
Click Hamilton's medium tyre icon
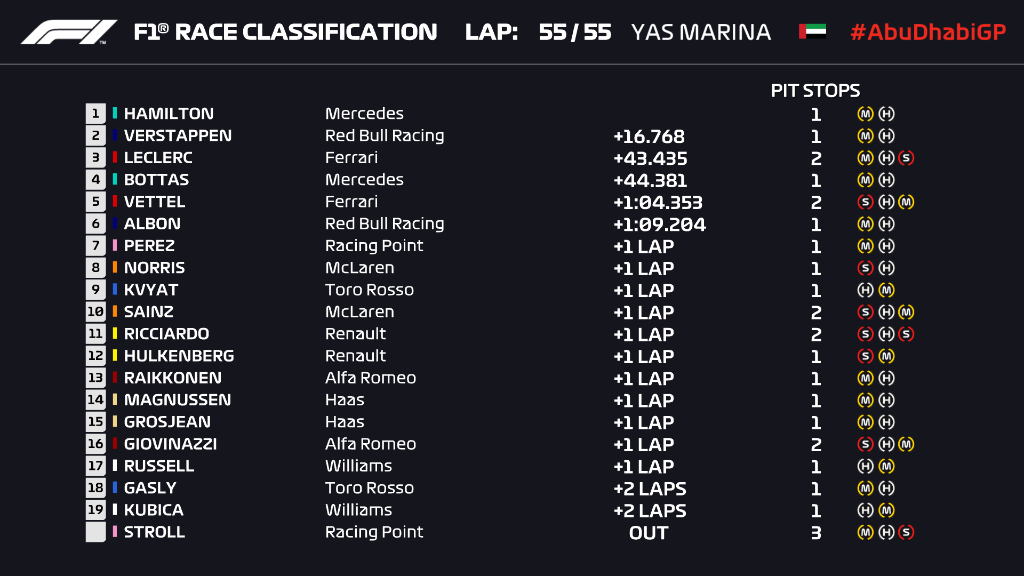865,114
